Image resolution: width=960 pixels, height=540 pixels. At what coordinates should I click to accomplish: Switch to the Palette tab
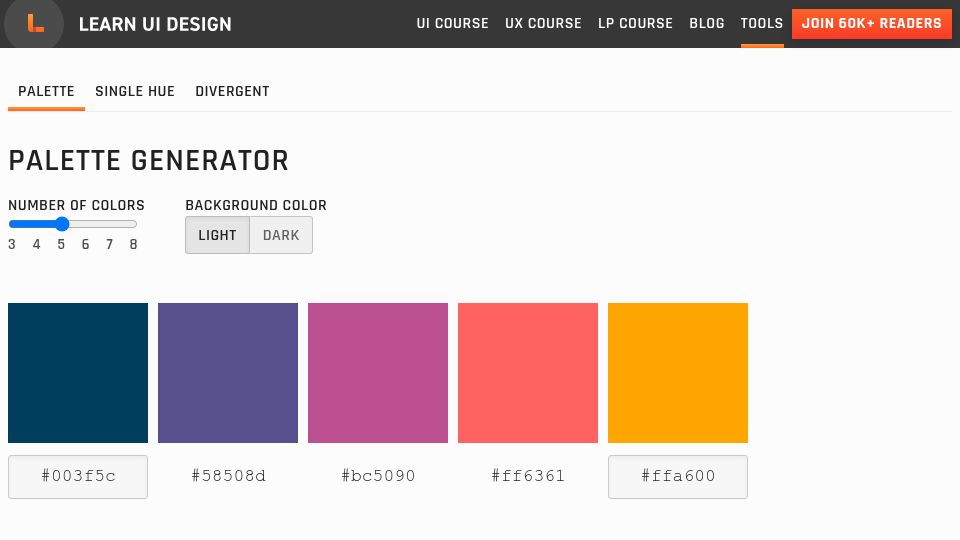coord(46,91)
